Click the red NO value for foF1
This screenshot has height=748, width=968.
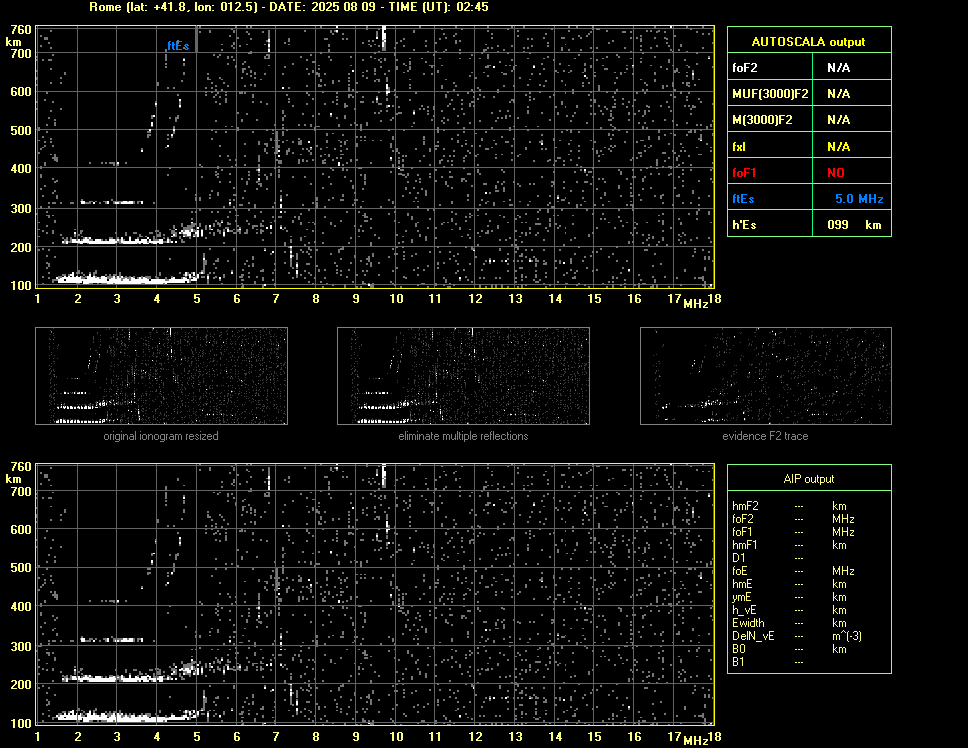(x=836, y=173)
